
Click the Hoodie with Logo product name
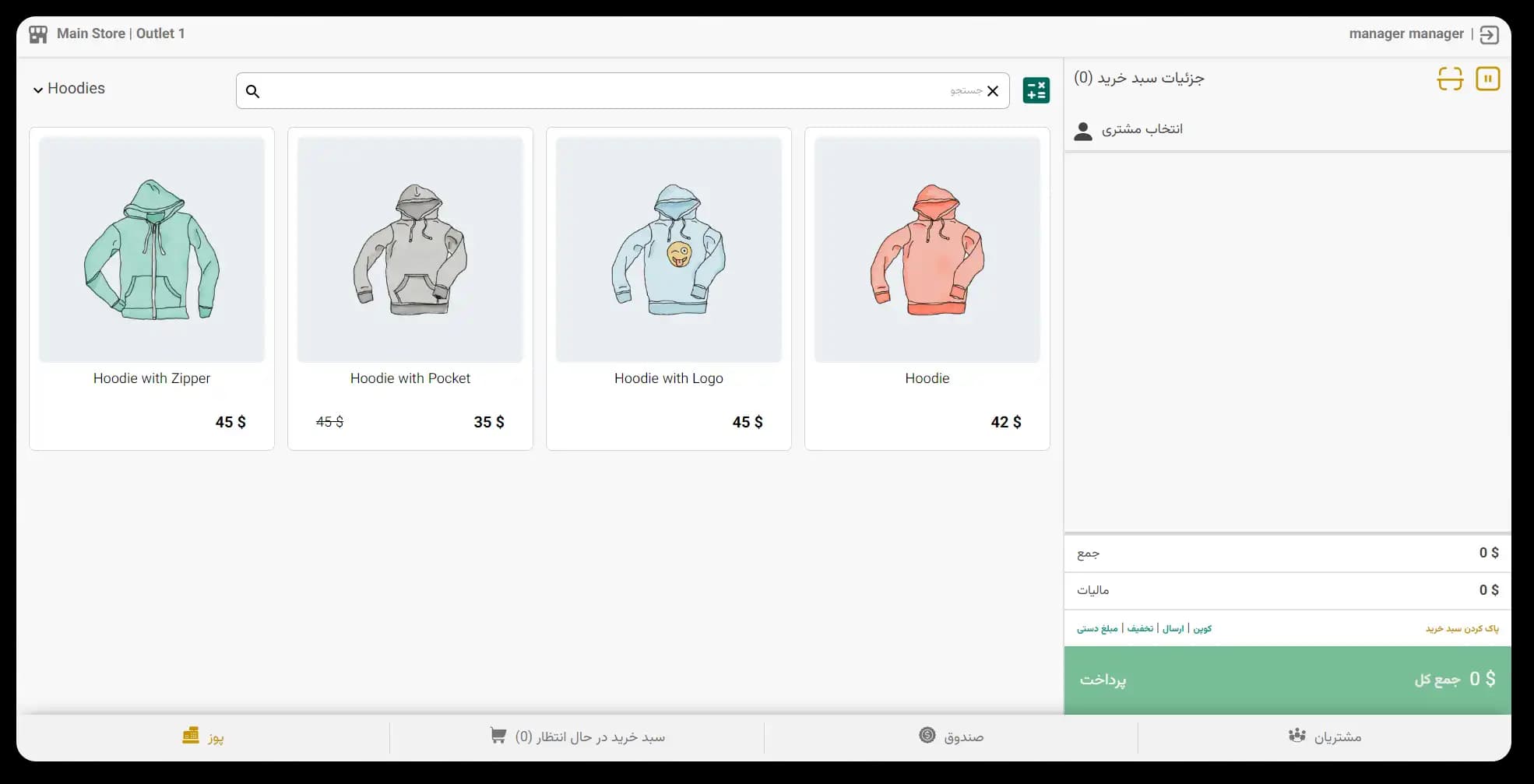point(669,378)
